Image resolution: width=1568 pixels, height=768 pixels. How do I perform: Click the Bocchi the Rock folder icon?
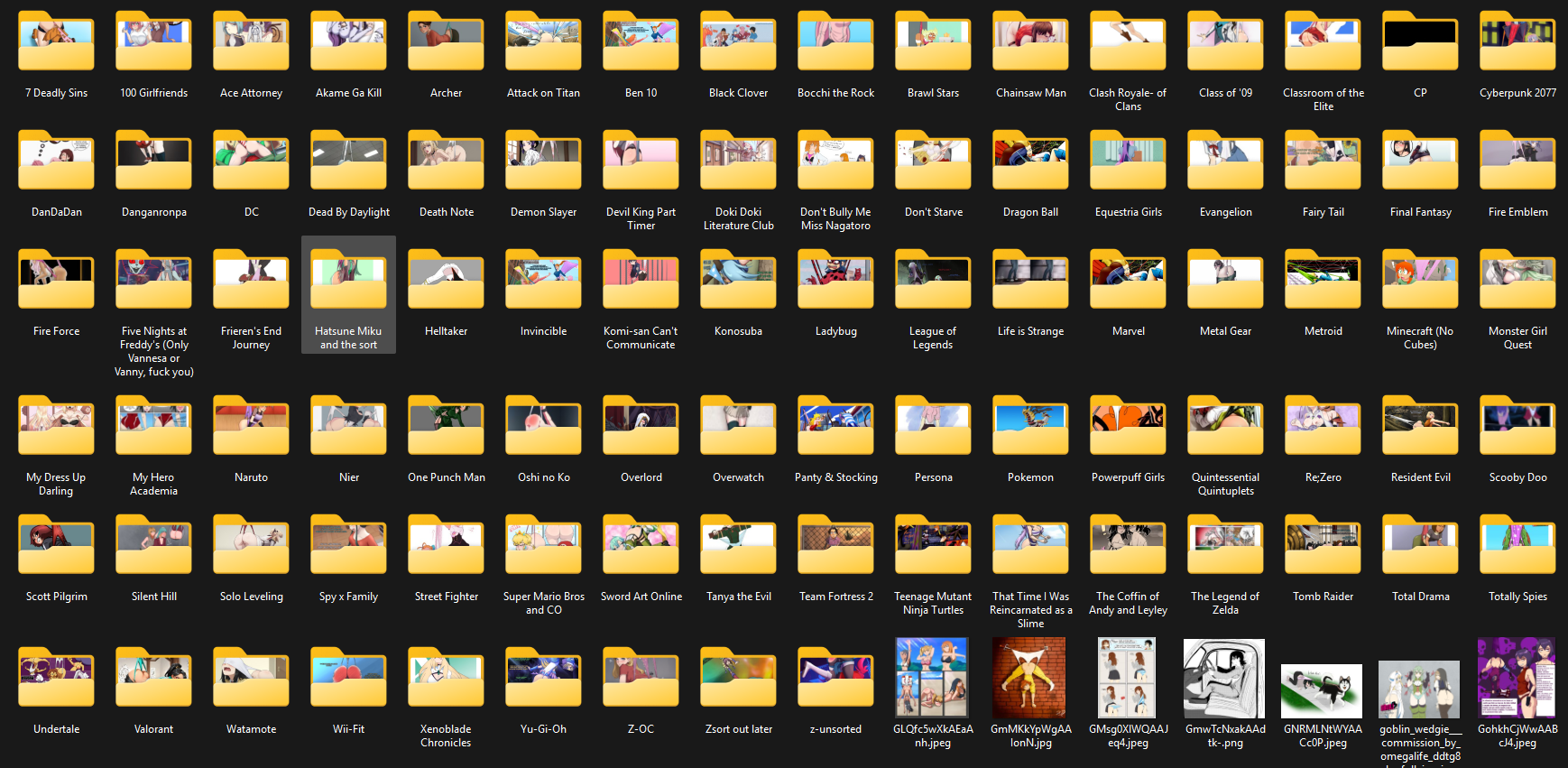pos(835,42)
